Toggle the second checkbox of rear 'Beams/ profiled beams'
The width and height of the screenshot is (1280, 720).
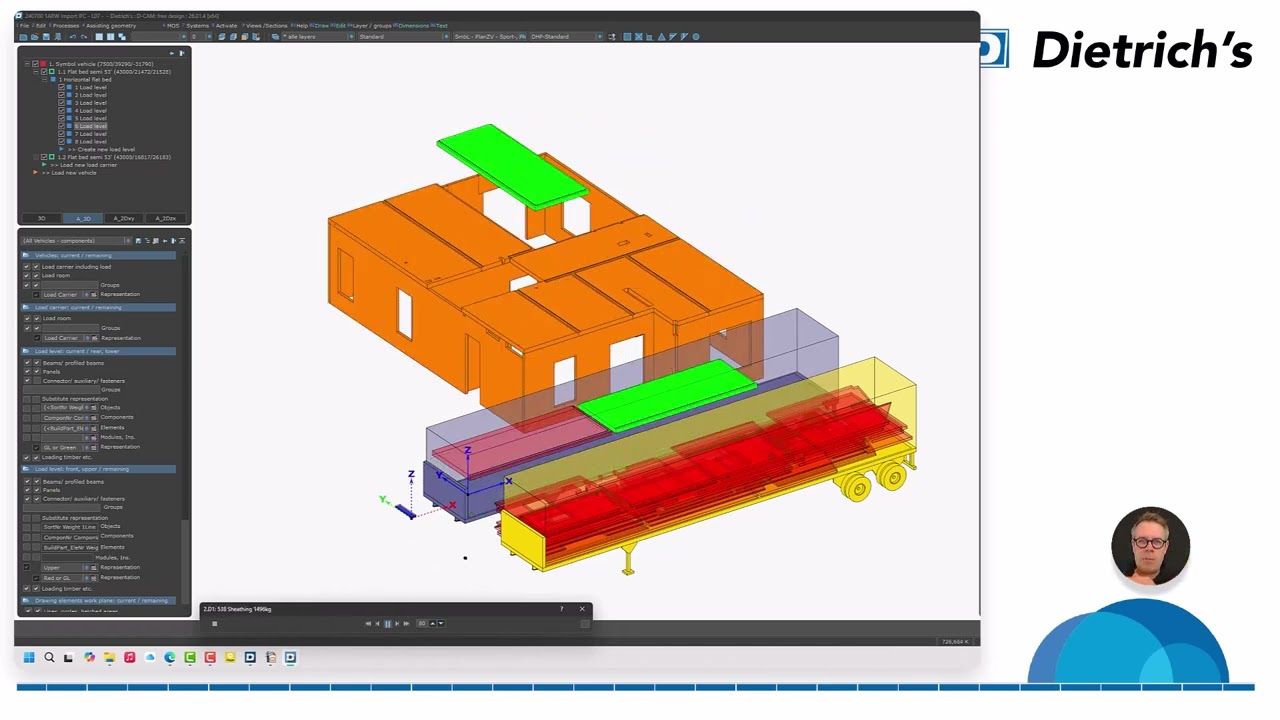point(37,363)
